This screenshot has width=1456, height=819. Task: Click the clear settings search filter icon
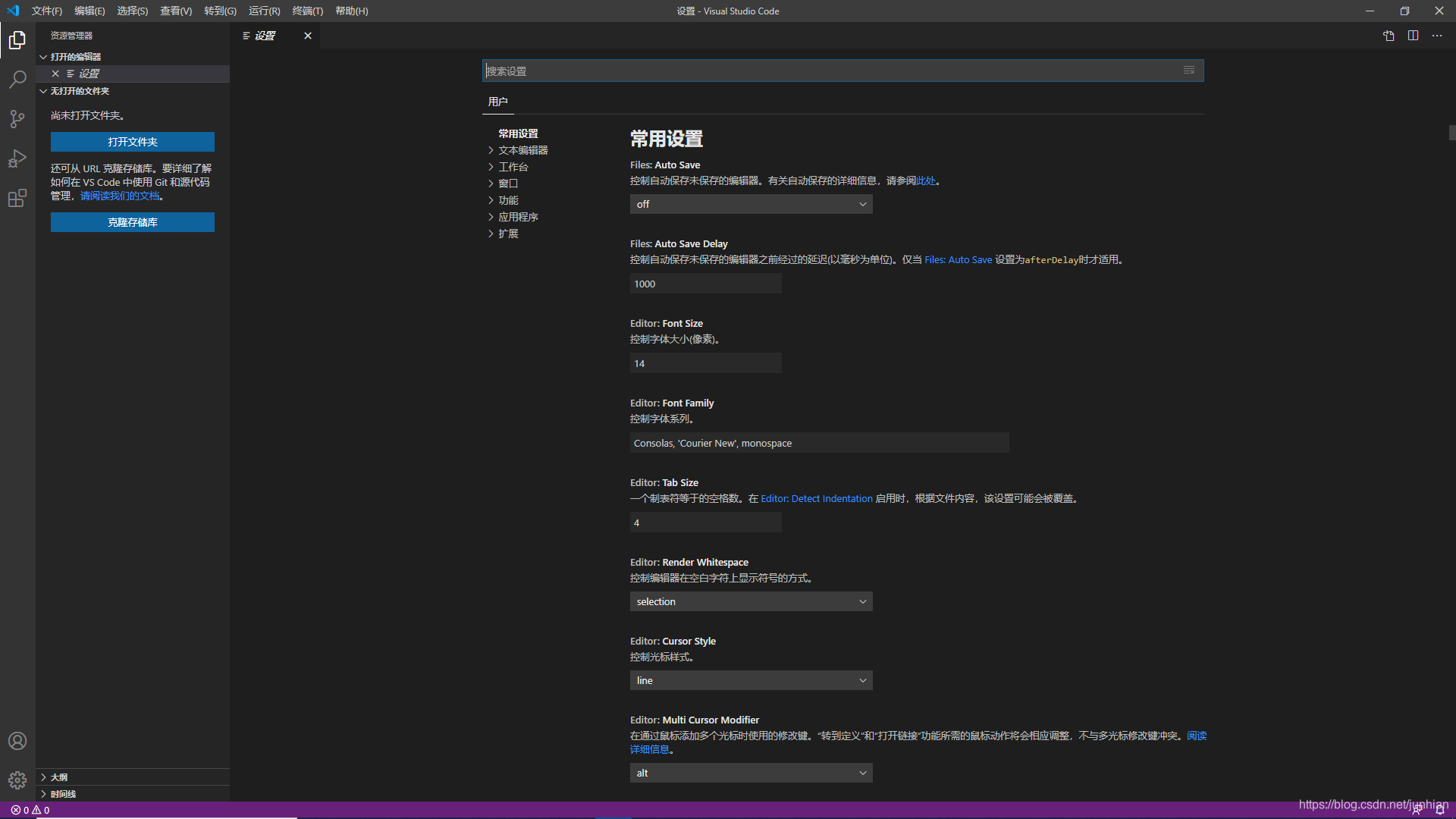point(1189,71)
